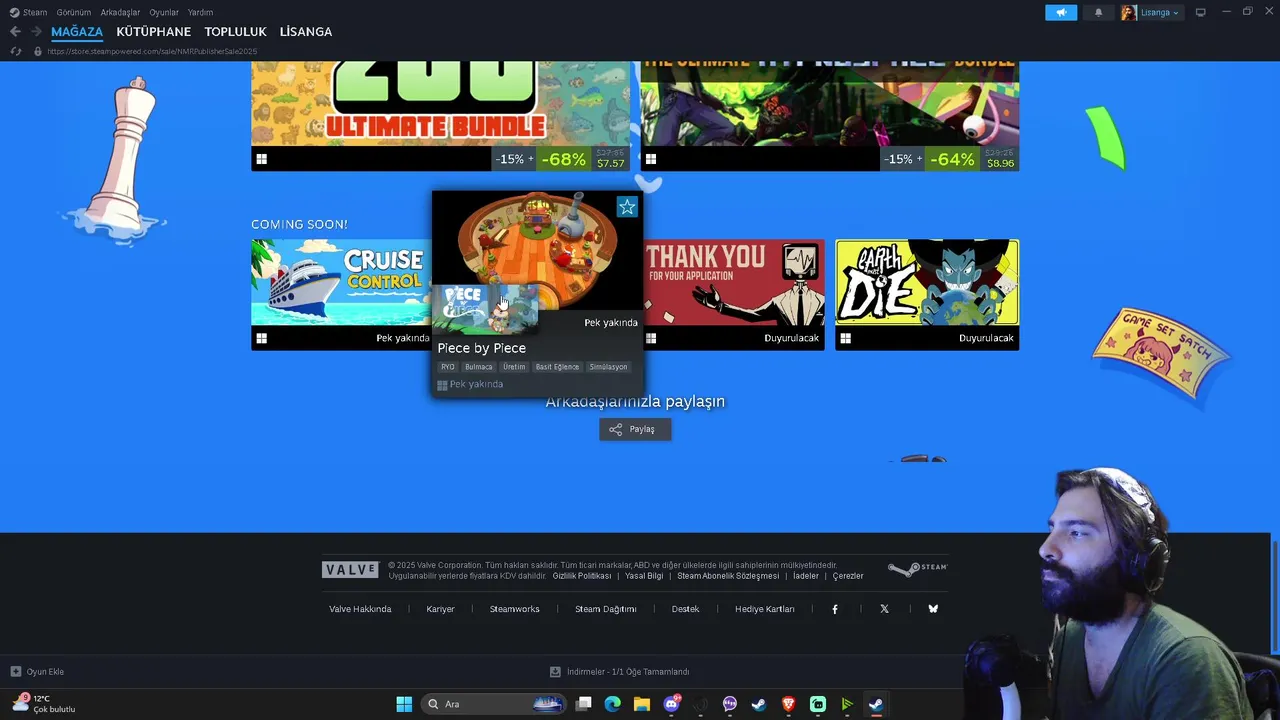
Task: Open the weather widget showing 12°C
Action: (x=44, y=704)
